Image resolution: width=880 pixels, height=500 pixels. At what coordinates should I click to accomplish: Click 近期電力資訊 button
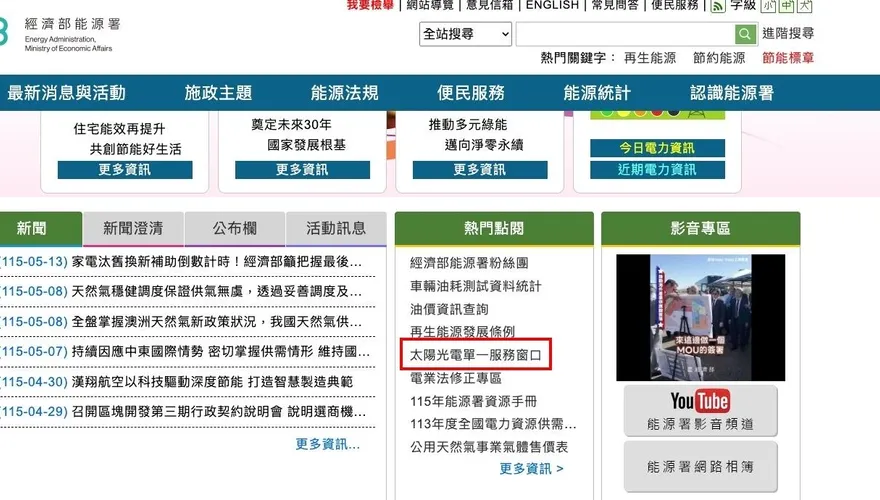point(657,169)
